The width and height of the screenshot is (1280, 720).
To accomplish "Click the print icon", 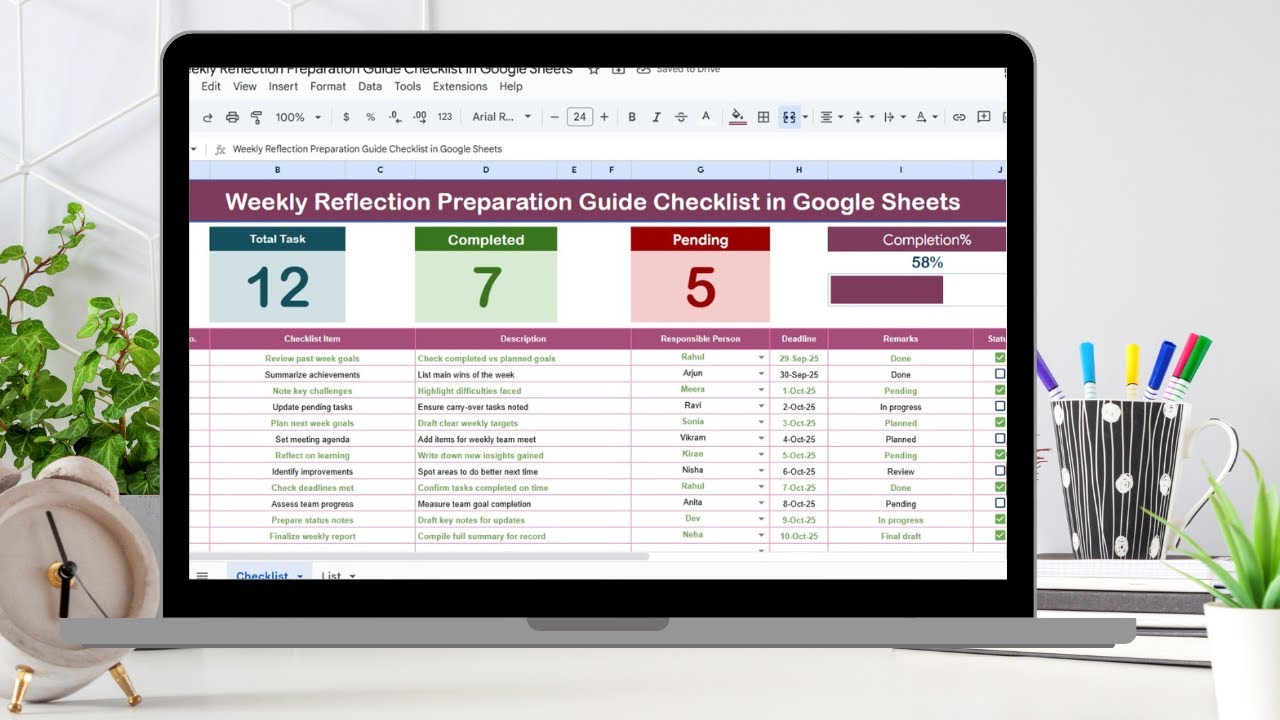I will [x=232, y=117].
